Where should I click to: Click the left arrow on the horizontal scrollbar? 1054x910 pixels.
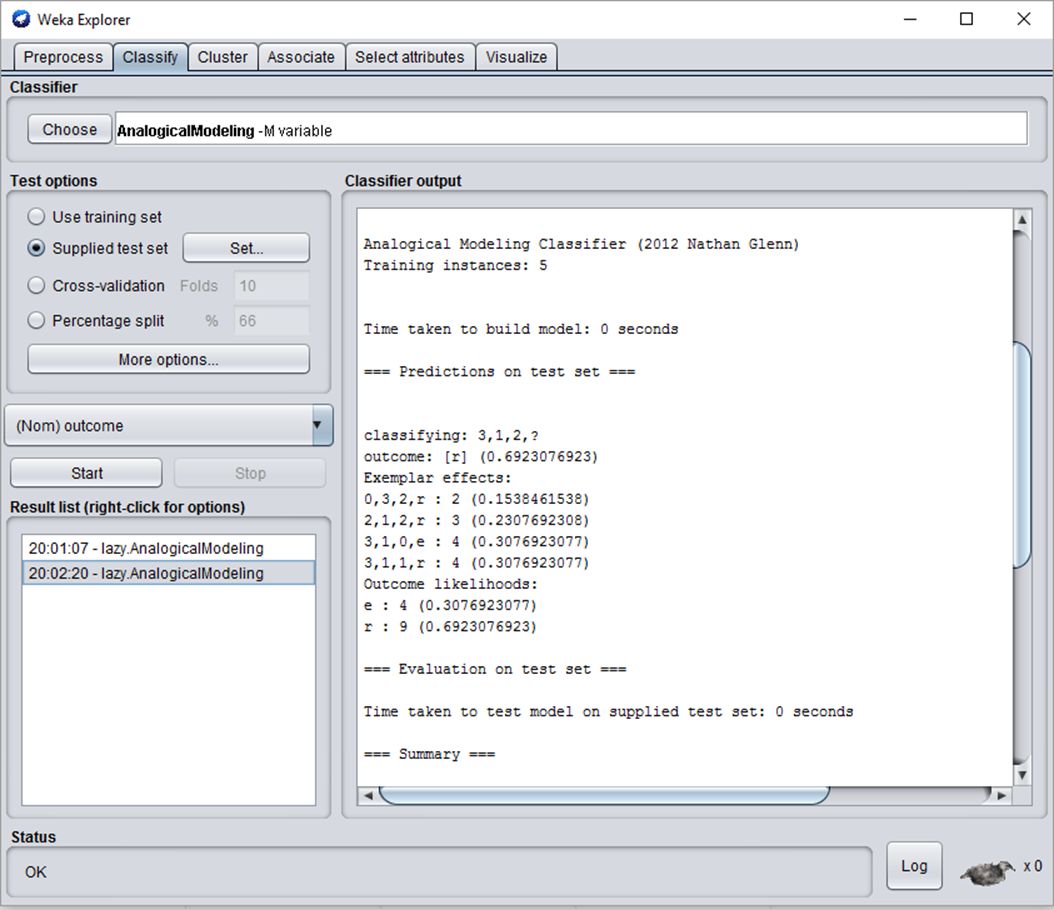[367, 794]
